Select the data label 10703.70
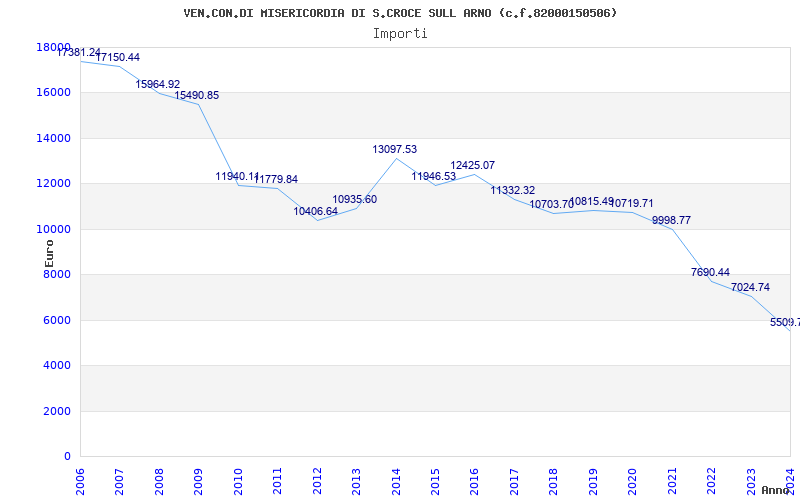This screenshot has height=500, width=800. point(552,205)
